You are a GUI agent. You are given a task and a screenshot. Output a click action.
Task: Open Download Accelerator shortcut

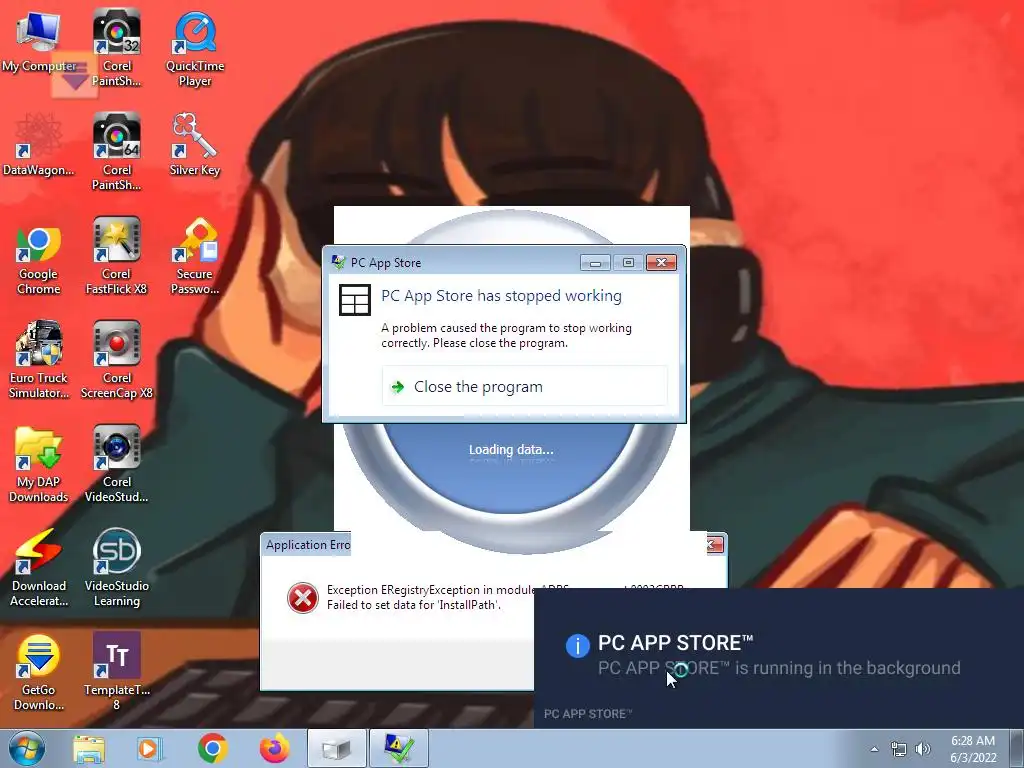[39, 568]
